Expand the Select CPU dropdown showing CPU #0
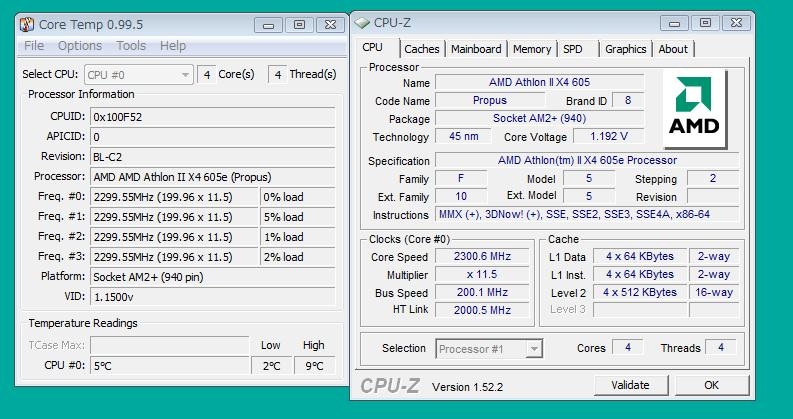The image size is (793, 419). pyautogui.click(x=139, y=75)
